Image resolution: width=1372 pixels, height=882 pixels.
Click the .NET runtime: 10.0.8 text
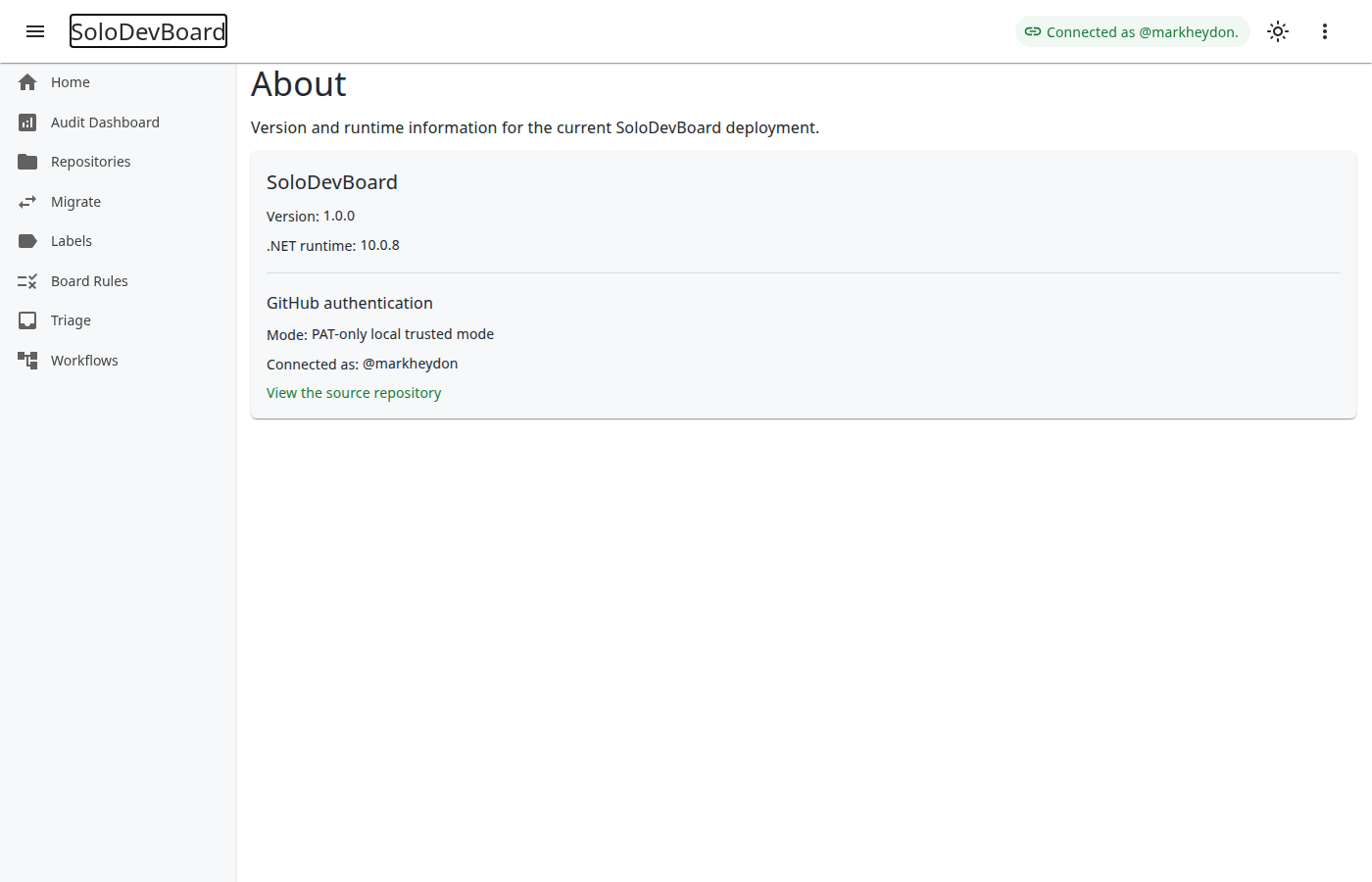333,246
